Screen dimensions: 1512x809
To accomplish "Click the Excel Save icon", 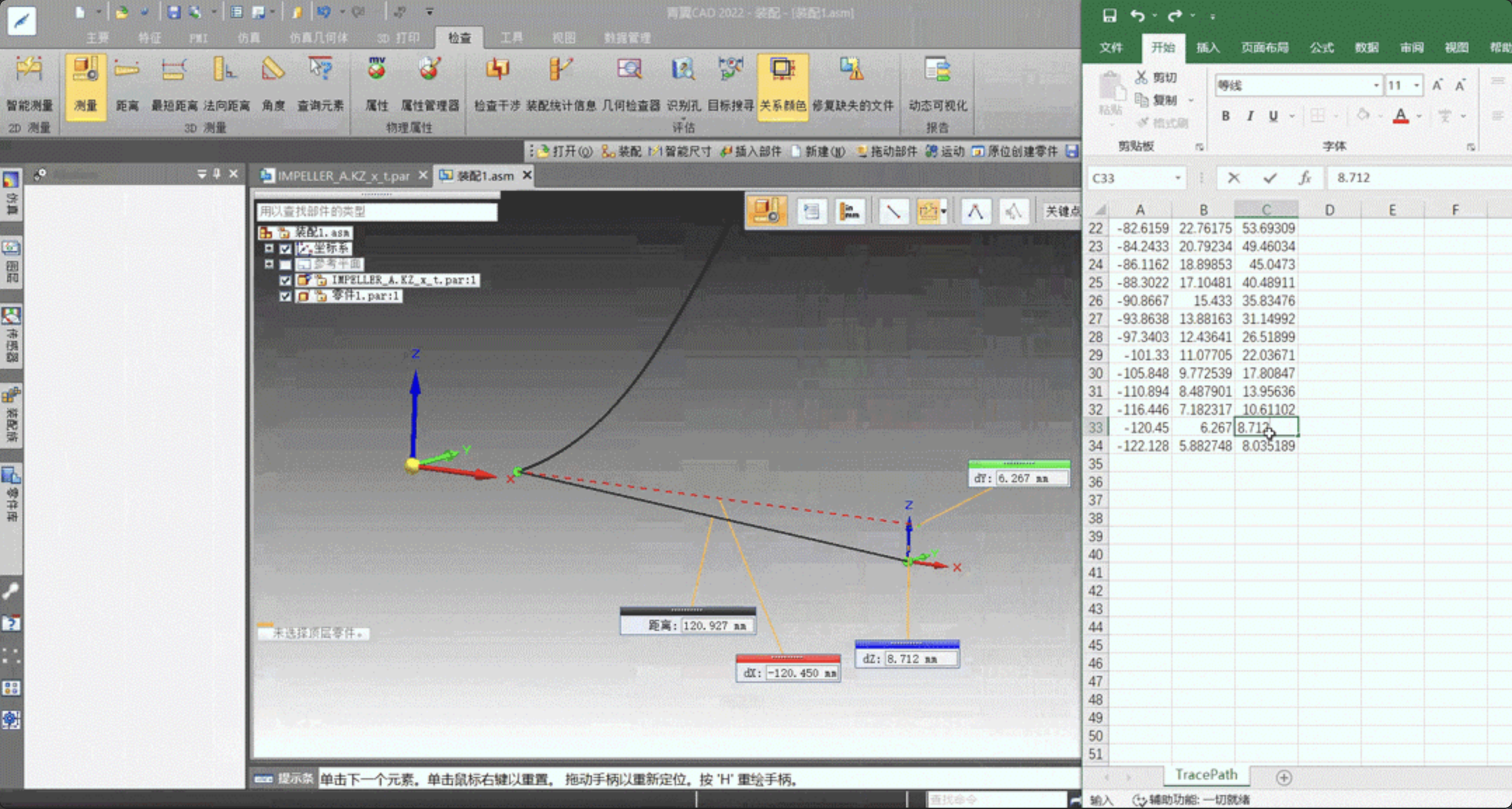I will point(1109,15).
